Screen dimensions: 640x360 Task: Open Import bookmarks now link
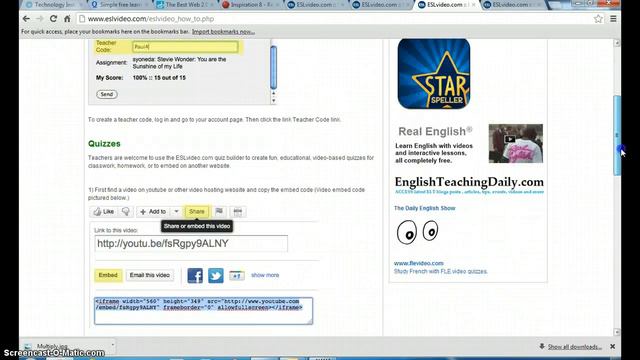point(223,32)
